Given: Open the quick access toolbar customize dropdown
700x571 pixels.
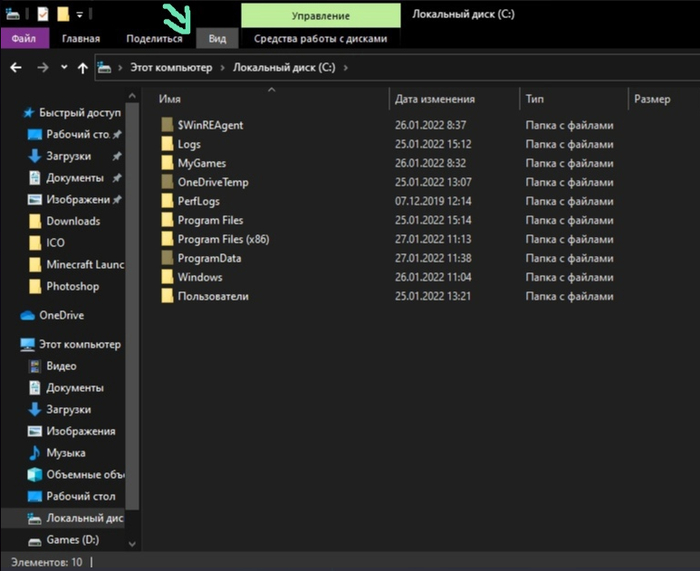Looking at the screenshot, I should [78, 14].
